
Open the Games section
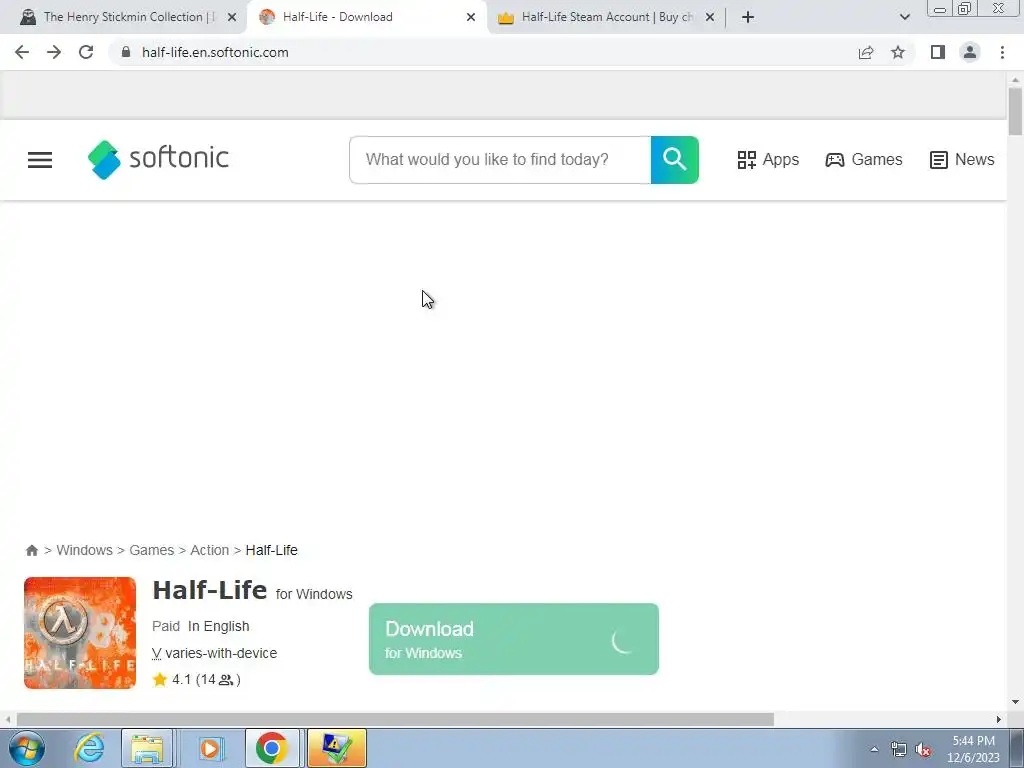click(864, 159)
